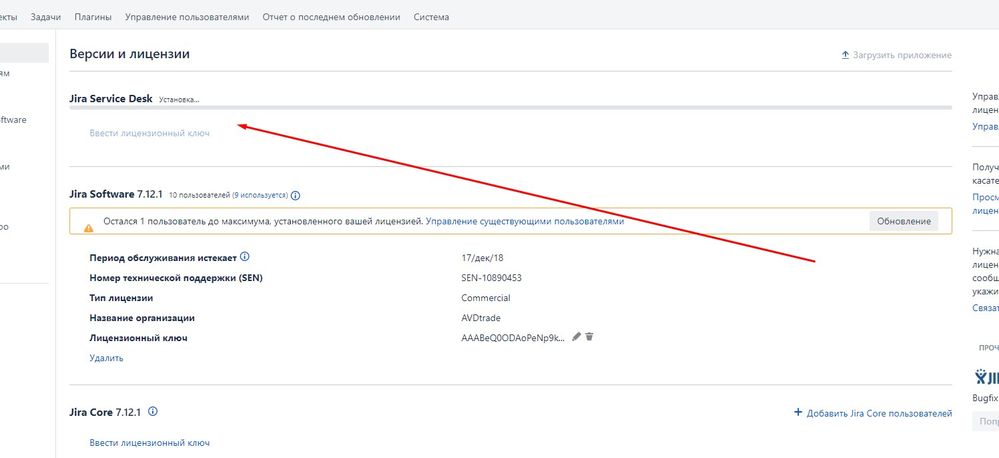This screenshot has width=999, height=458.
Task: Edit license key with pencil icon
Action: point(577,336)
